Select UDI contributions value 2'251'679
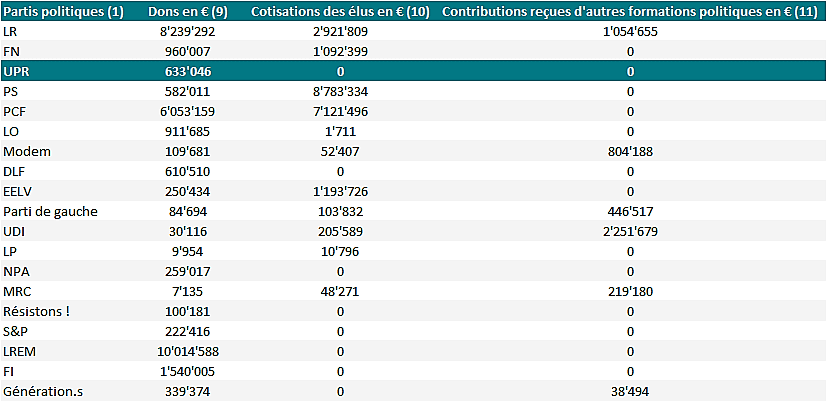Screen dimensions: 827x401 [630, 231]
